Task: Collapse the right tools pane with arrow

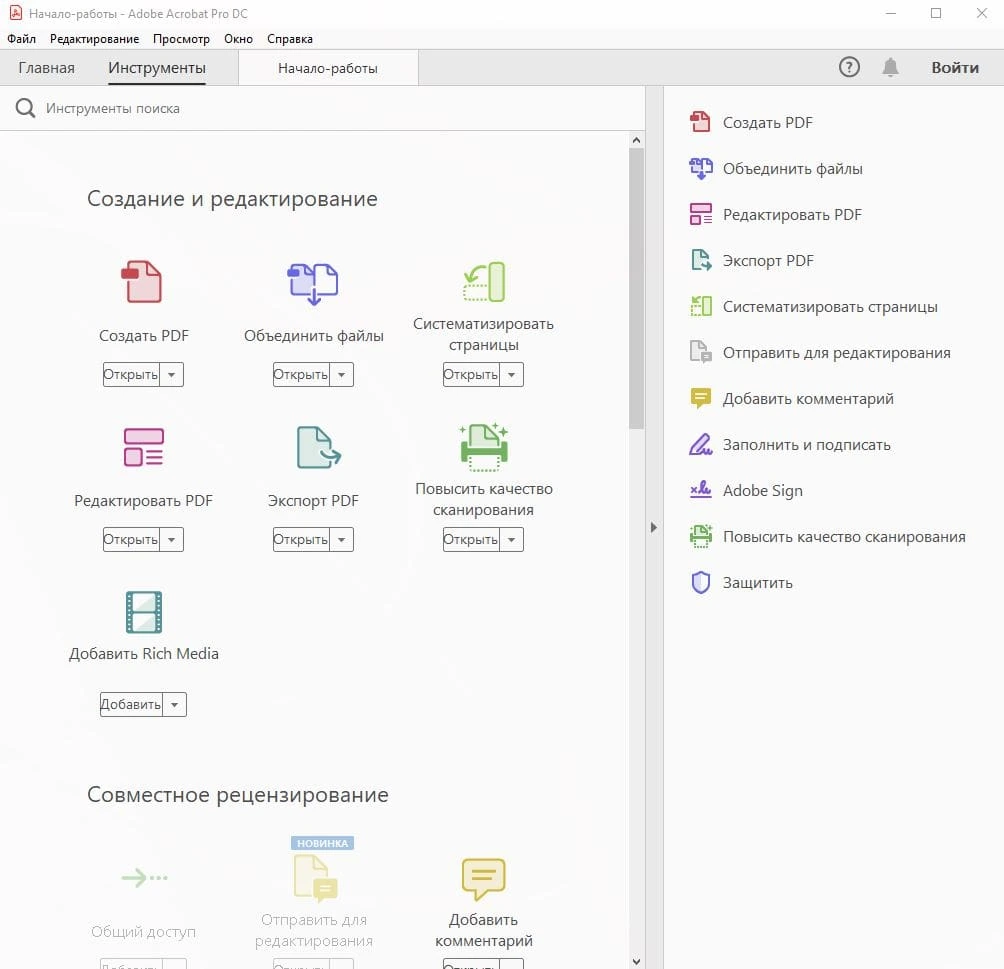Action: [x=653, y=527]
